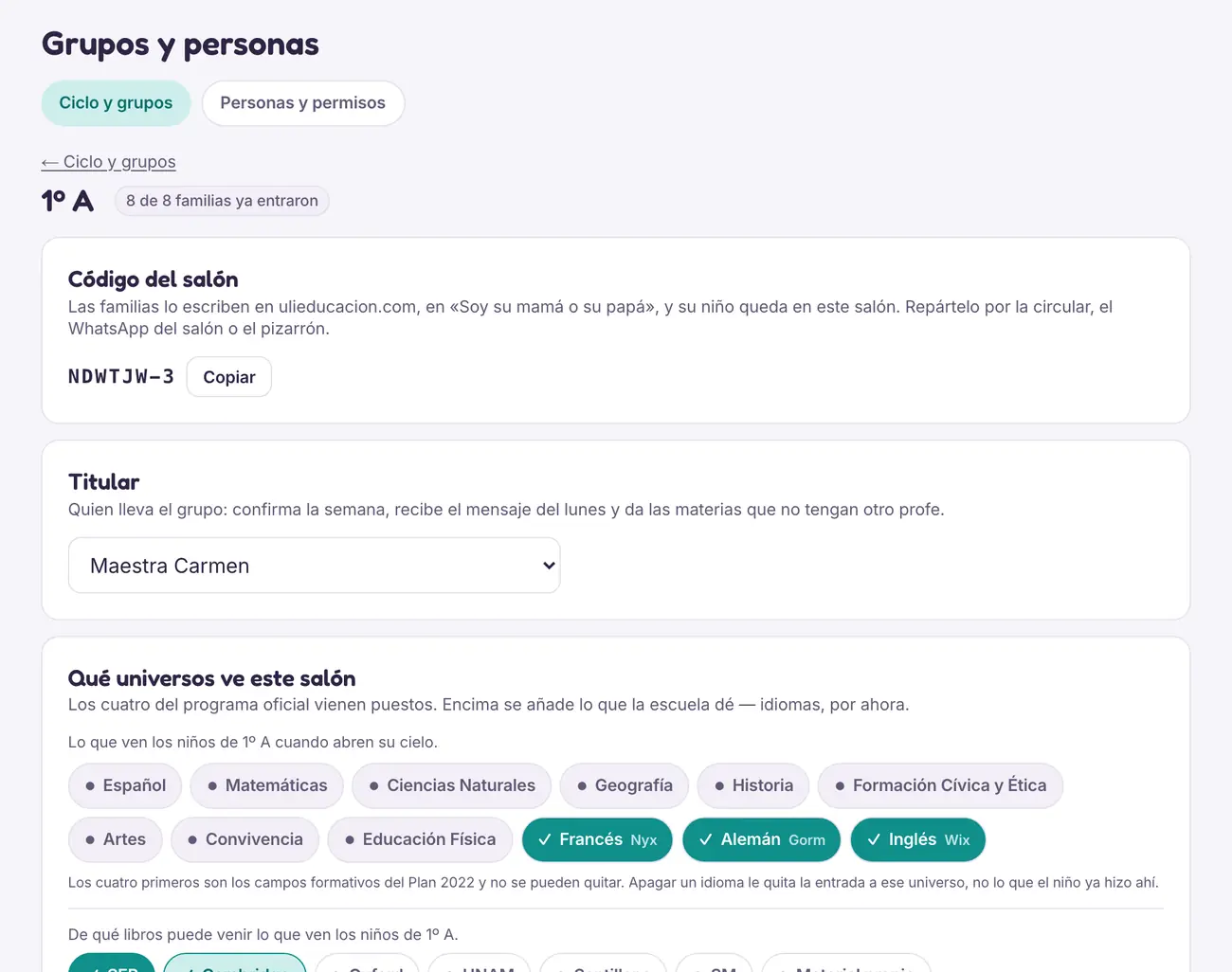
Task: Toggle the Educación Física chip
Action: [x=420, y=839]
